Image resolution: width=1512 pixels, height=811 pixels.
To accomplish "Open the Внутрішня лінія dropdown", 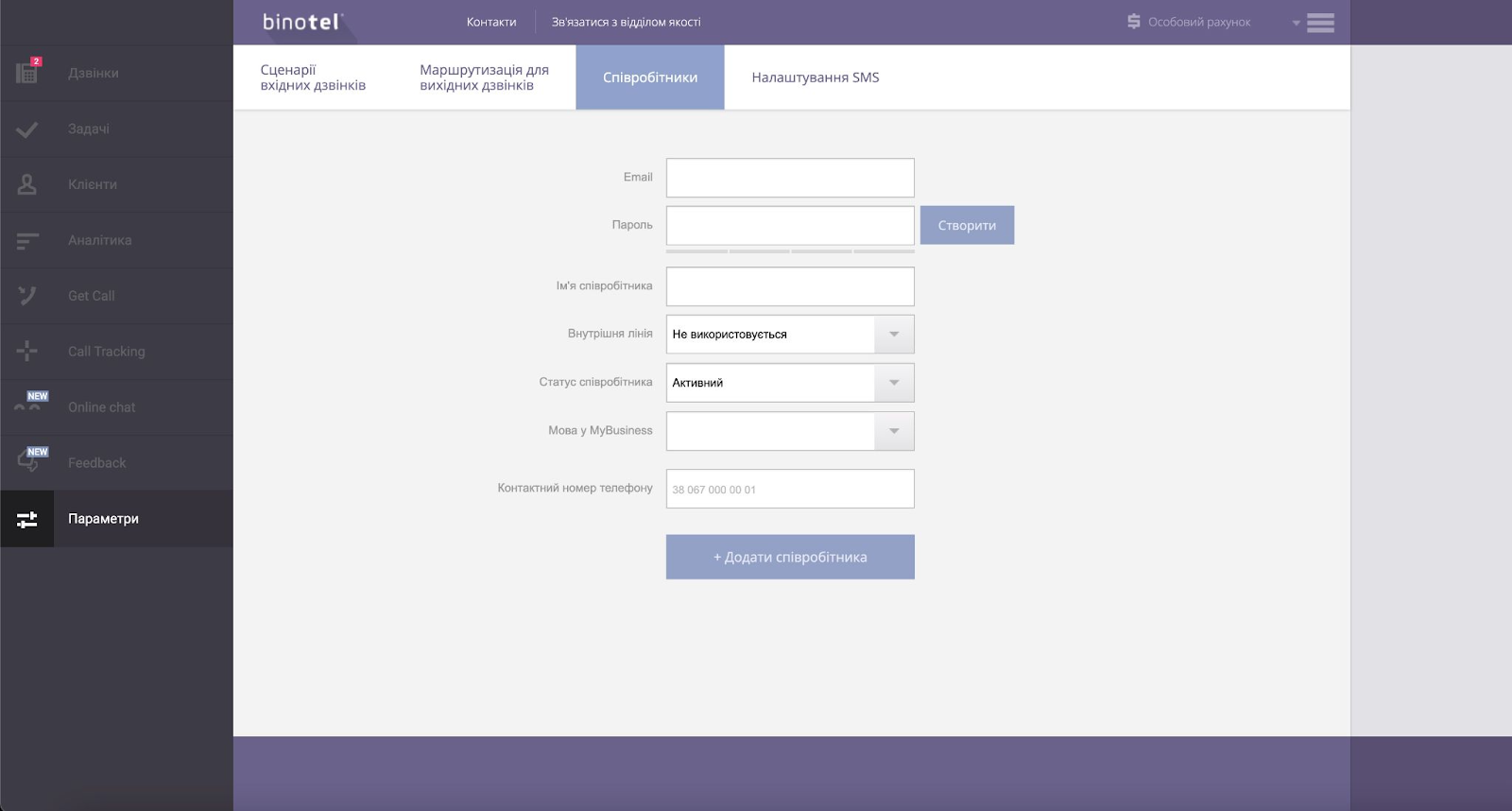I will pyautogui.click(x=790, y=335).
